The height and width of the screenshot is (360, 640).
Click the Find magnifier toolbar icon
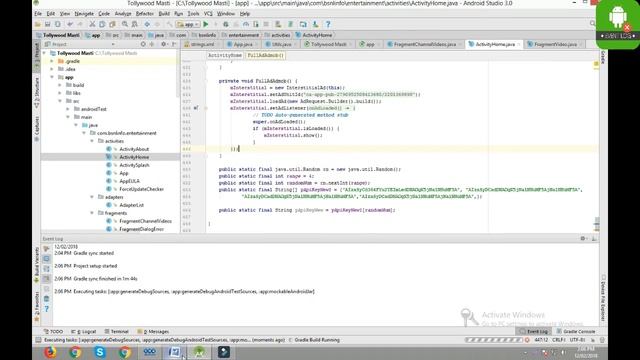coord(125,24)
